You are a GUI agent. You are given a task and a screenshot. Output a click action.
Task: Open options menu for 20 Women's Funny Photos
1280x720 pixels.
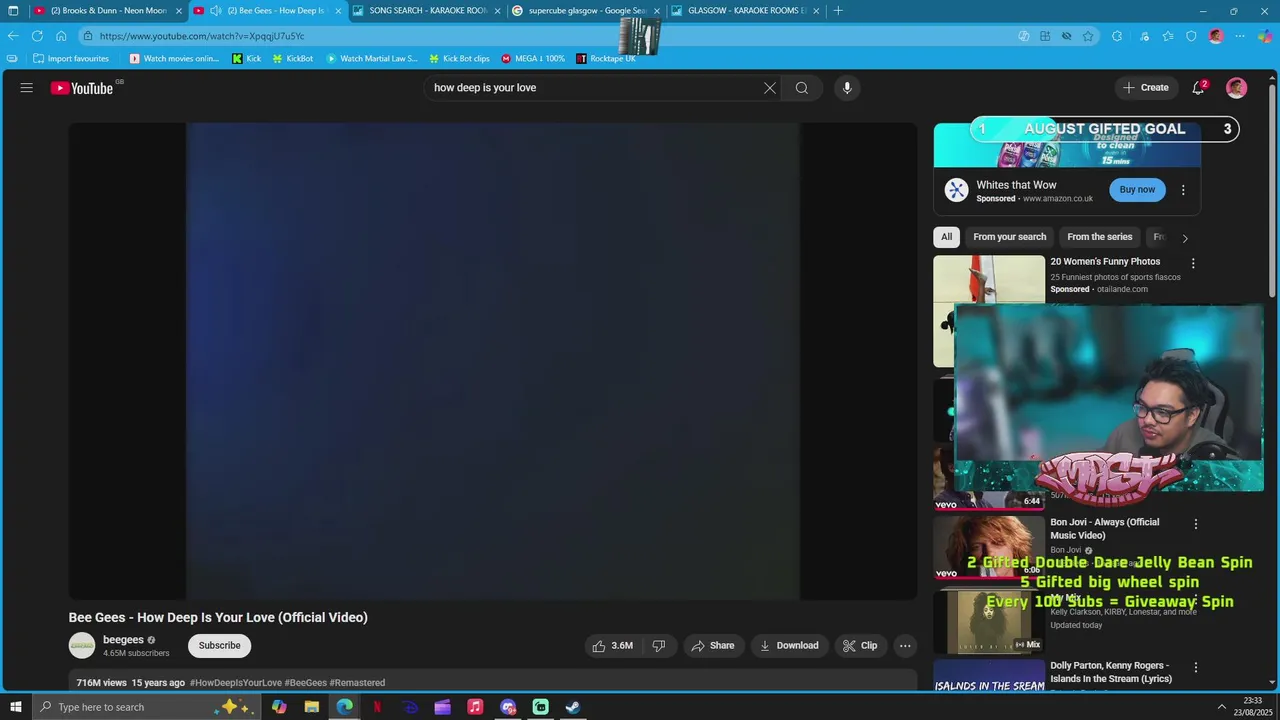pyautogui.click(x=1193, y=263)
